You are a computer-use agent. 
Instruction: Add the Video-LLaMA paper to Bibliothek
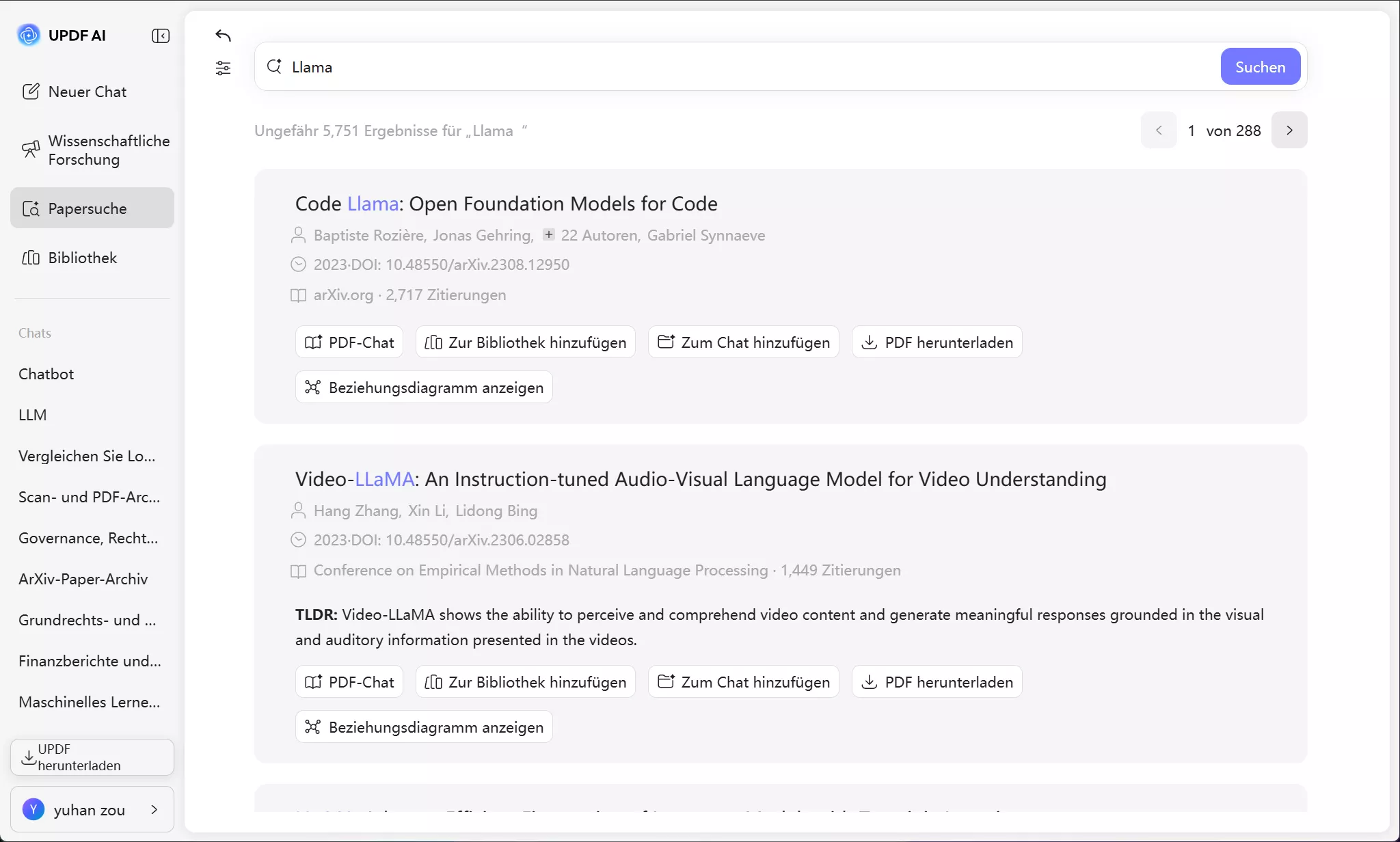525,682
